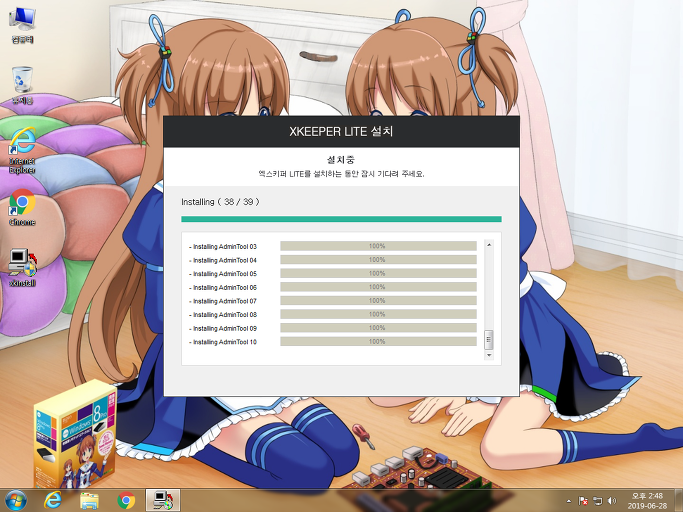Click the AdminTool 03 progress bar

click(378, 246)
